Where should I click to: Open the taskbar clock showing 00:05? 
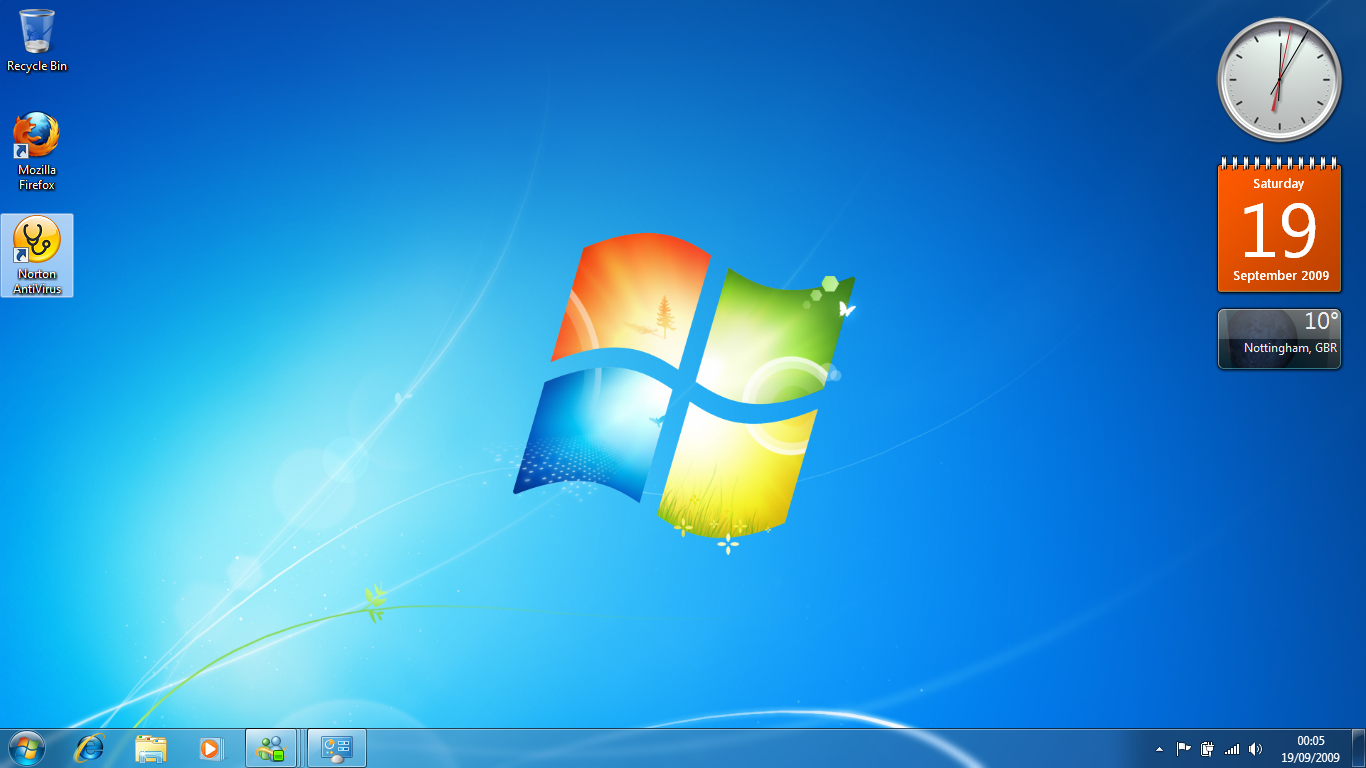(x=1311, y=749)
